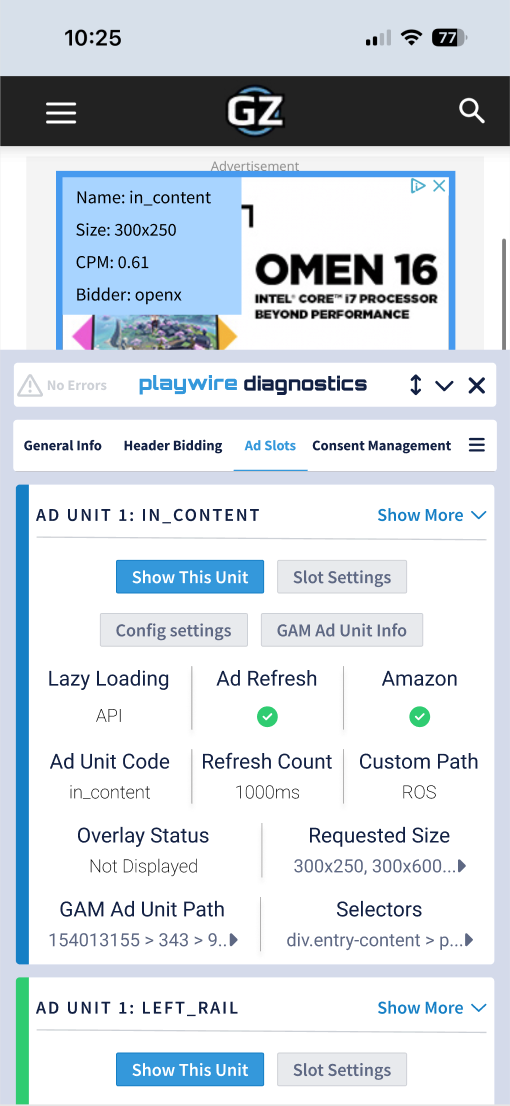Viewport: 510px width, 1106px height.
Task: Click the Amazon green checkmark
Action: pyautogui.click(x=419, y=717)
